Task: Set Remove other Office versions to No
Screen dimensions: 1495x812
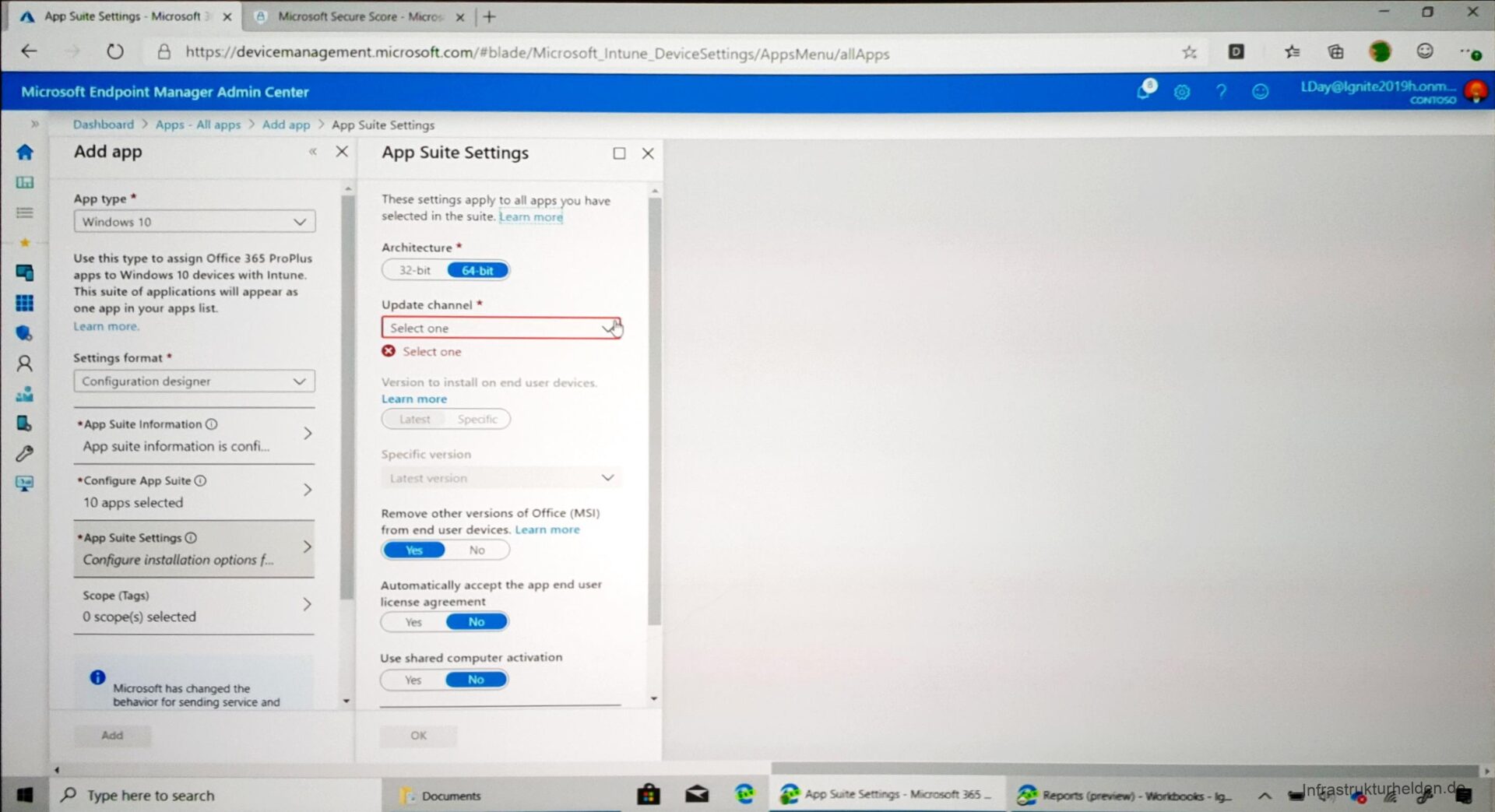Action: (477, 550)
